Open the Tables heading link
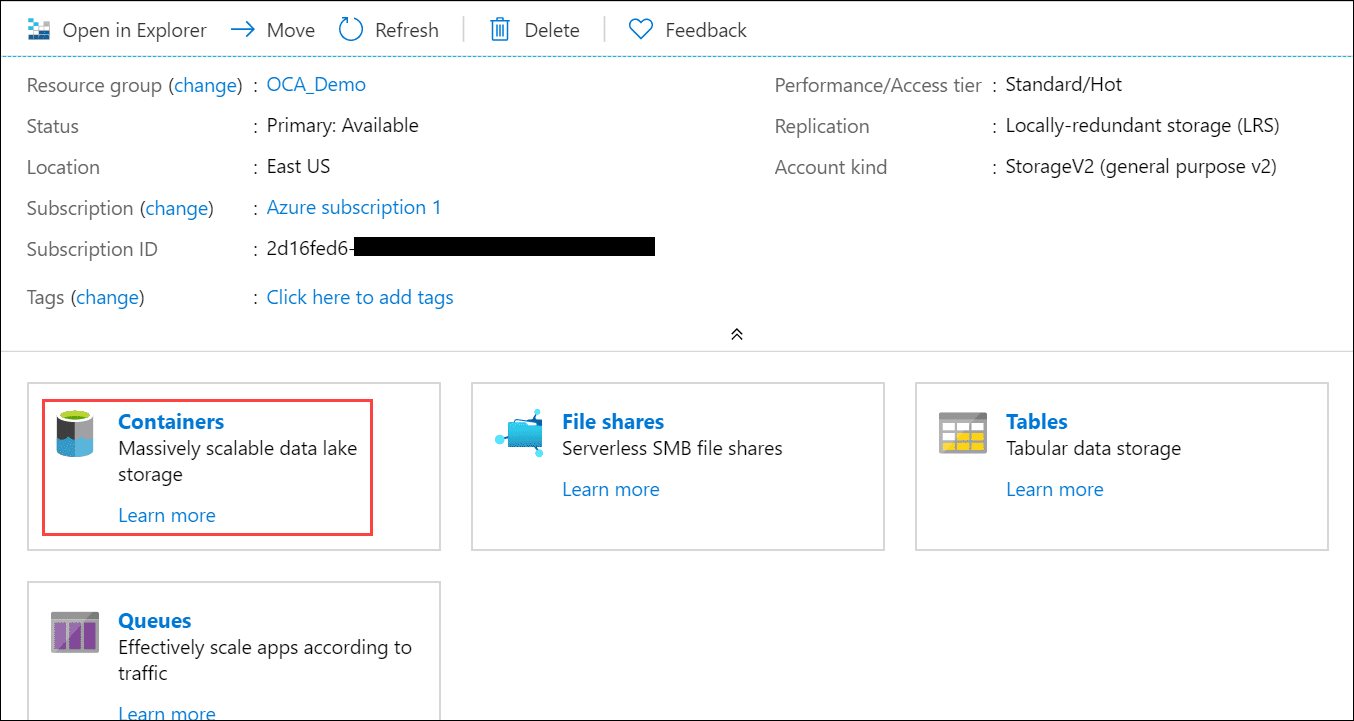 tap(1037, 422)
